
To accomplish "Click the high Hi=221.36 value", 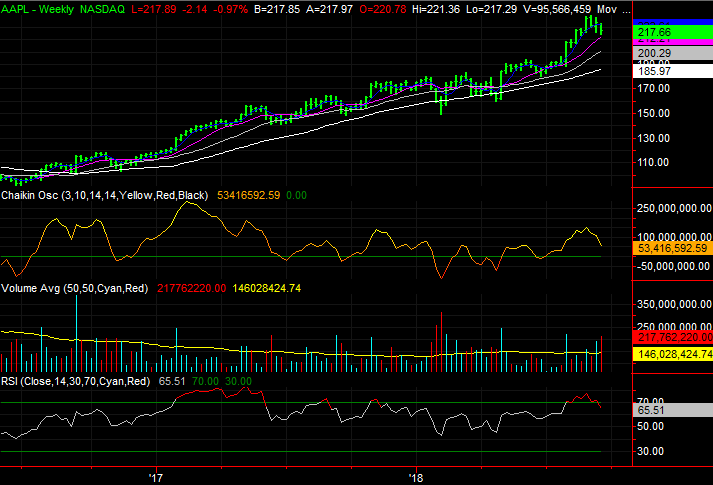I will click(x=436, y=9).
